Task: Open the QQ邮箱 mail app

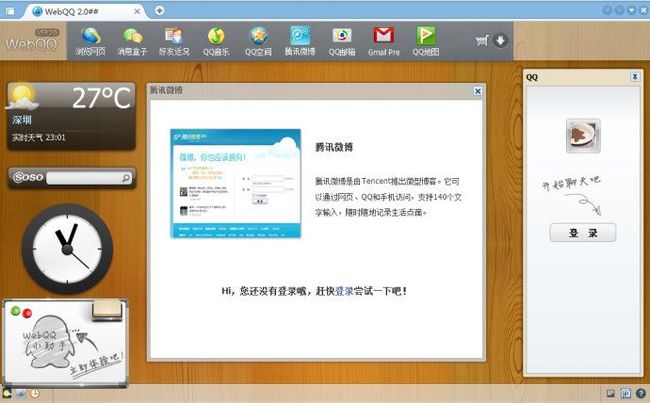Action: tap(342, 41)
